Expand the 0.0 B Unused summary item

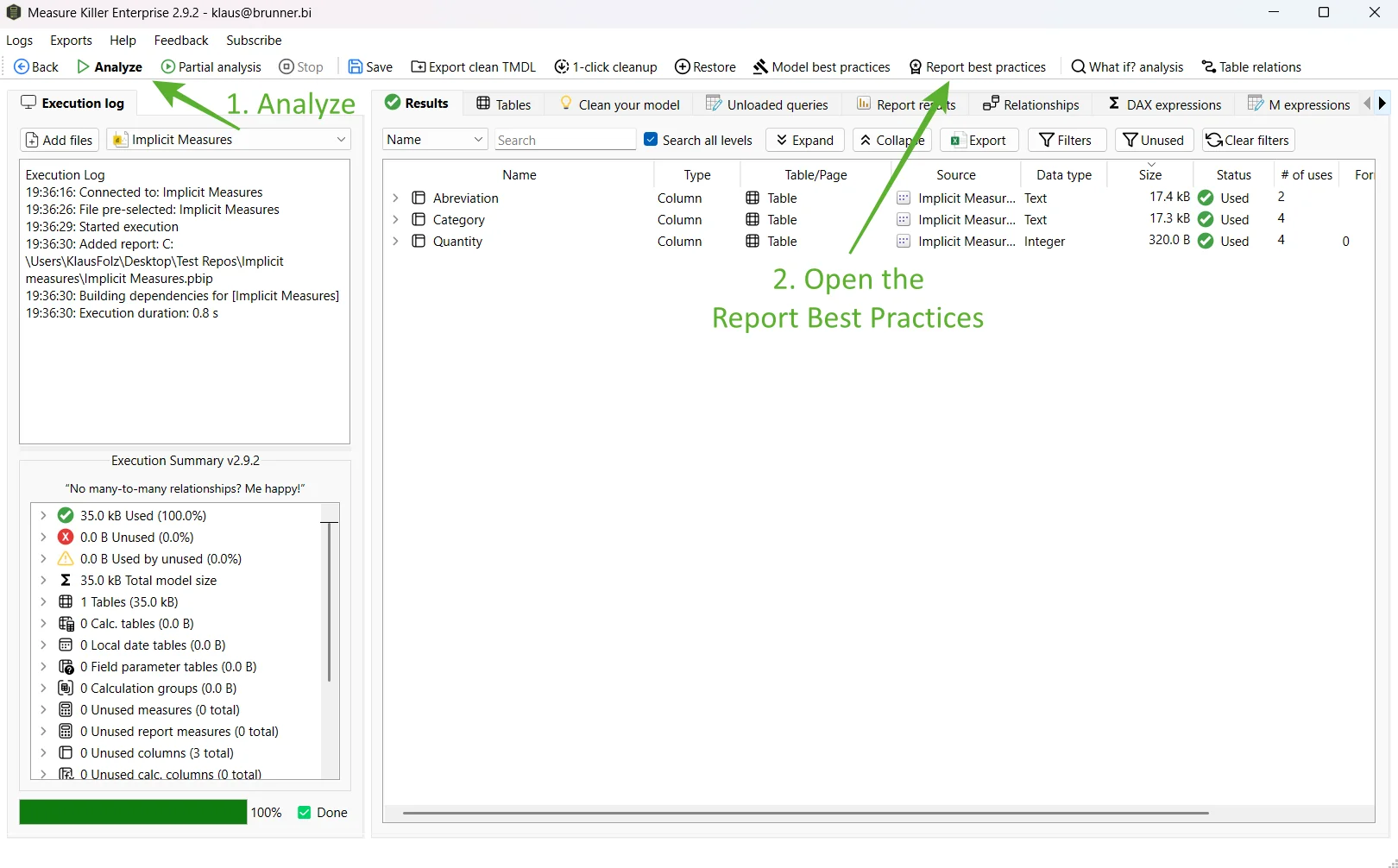click(43, 537)
